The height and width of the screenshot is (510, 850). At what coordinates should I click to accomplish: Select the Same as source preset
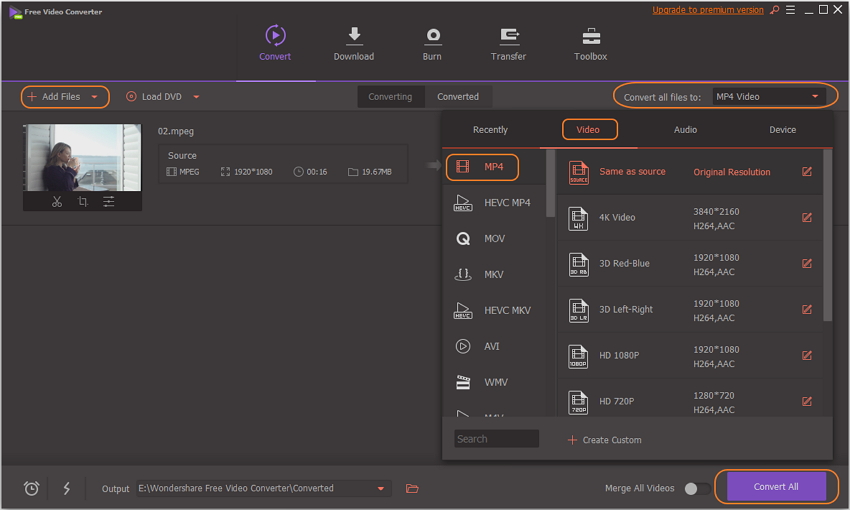pos(689,172)
